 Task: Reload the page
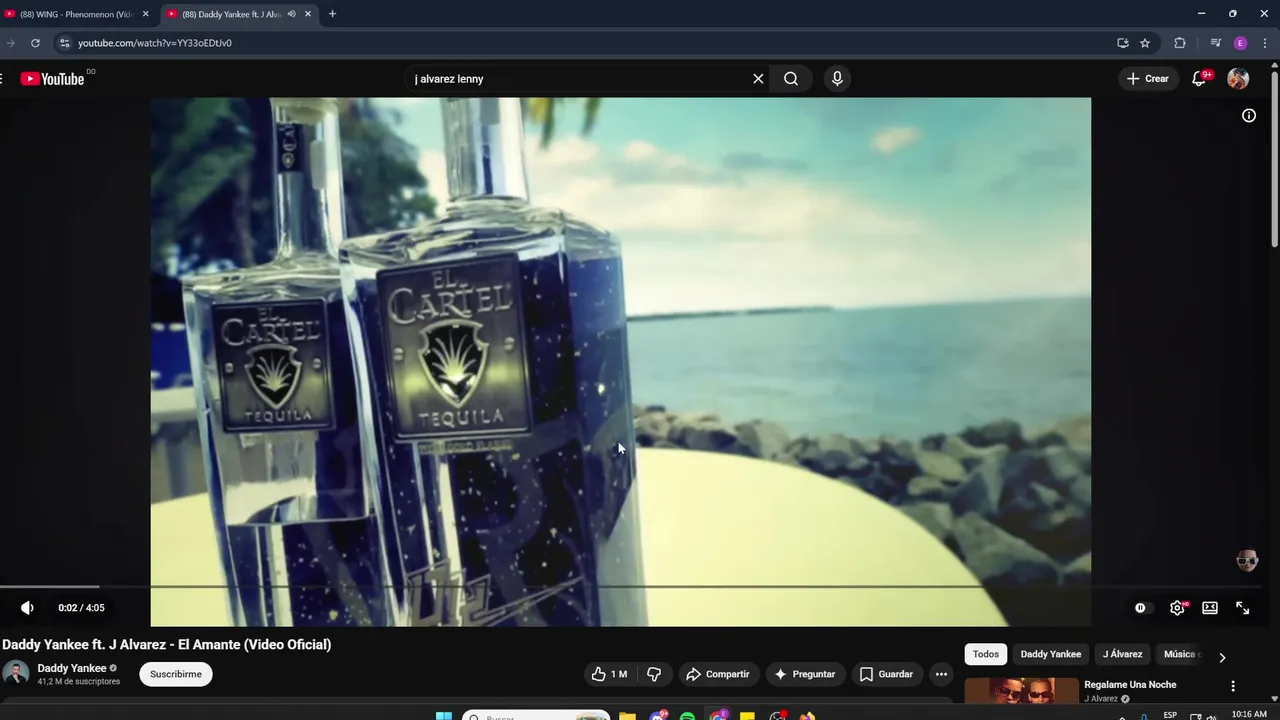tap(35, 43)
